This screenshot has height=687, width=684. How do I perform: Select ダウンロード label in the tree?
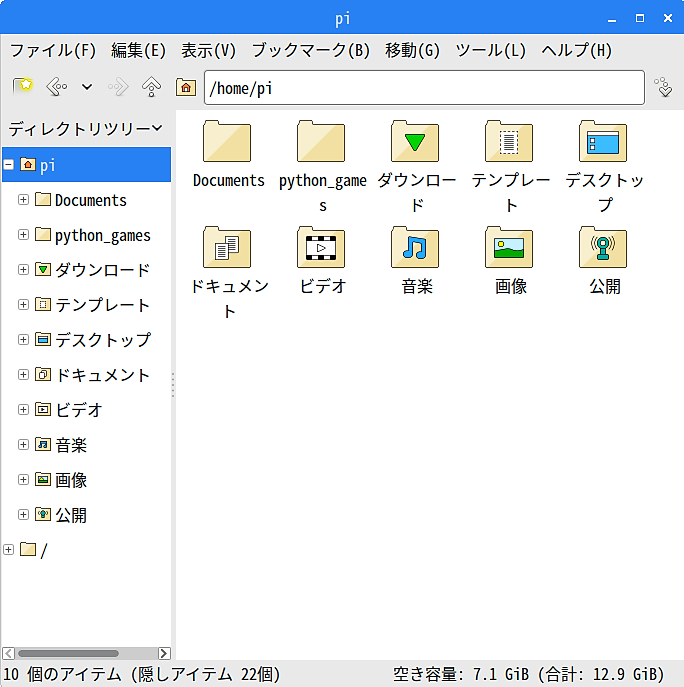coord(103,270)
